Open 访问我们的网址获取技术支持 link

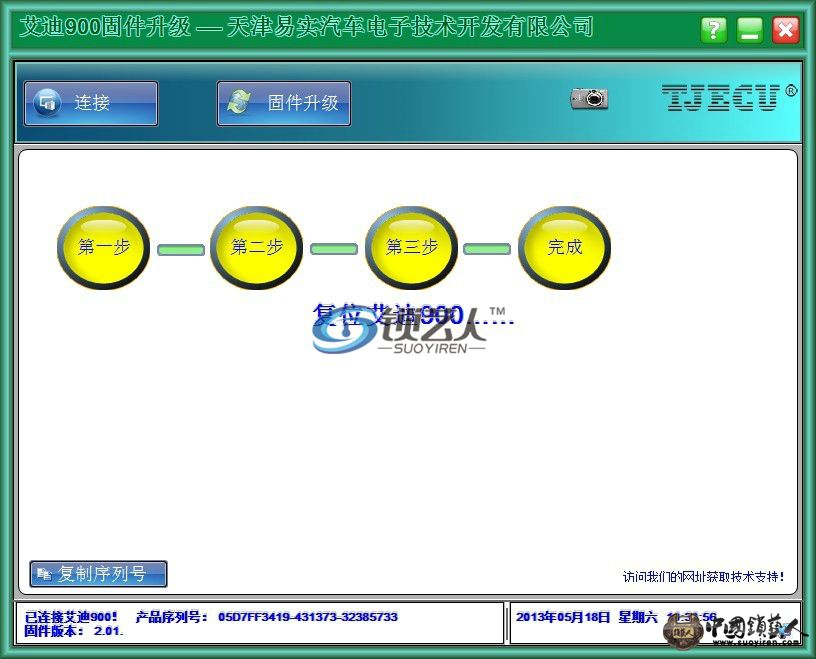pyautogui.click(x=703, y=576)
